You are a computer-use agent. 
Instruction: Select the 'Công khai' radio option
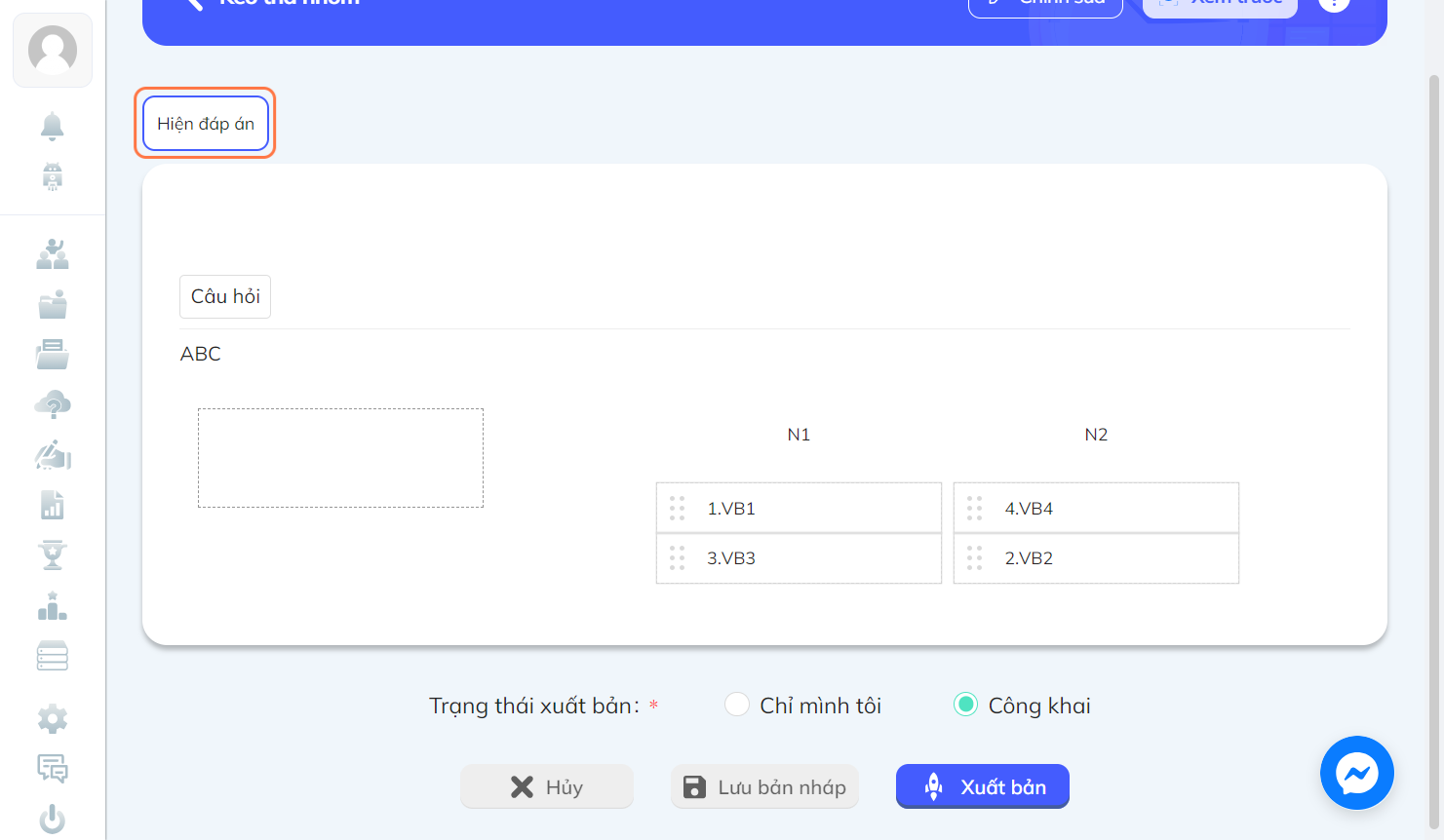(x=965, y=705)
